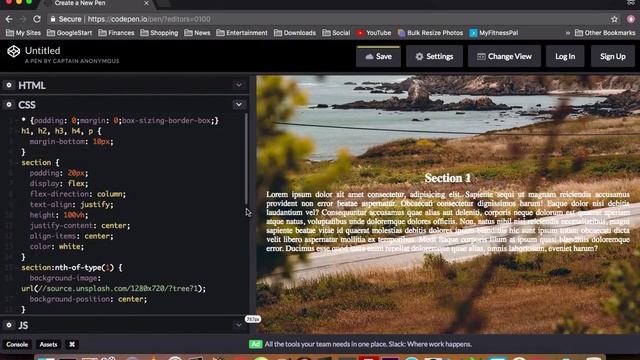Open Finances bookmark folder
The height and width of the screenshot is (360, 640).
coord(116,33)
